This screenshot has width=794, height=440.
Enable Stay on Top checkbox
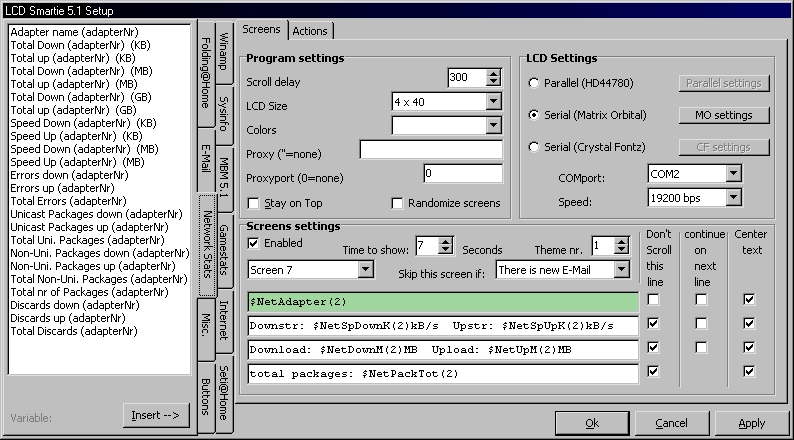(254, 204)
